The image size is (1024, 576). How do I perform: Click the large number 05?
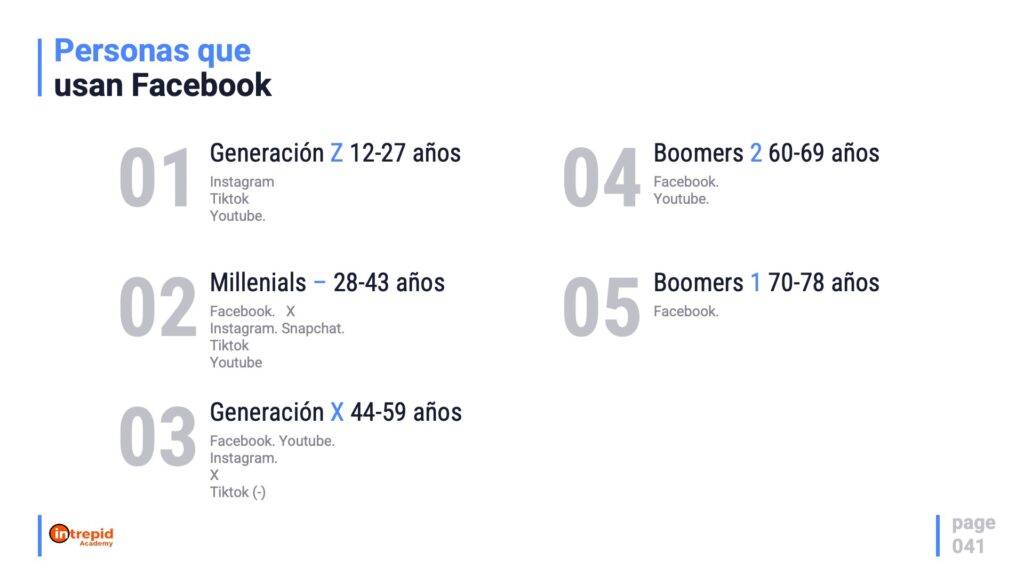pyautogui.click(x=600, y=308)
